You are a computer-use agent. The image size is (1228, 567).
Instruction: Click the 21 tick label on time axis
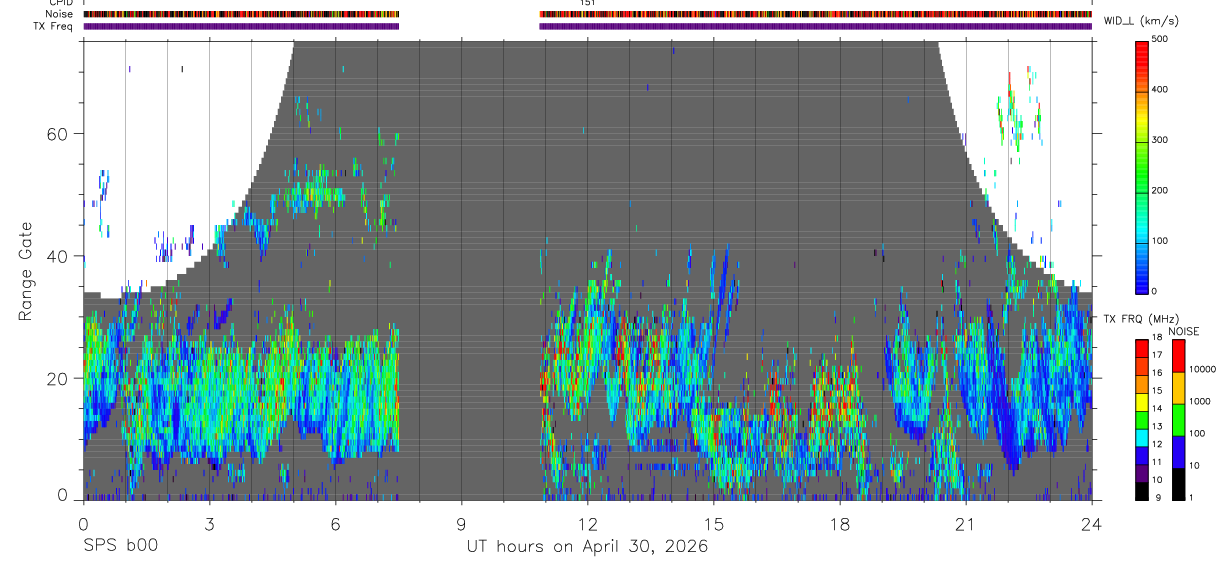(x=965, y=523)
